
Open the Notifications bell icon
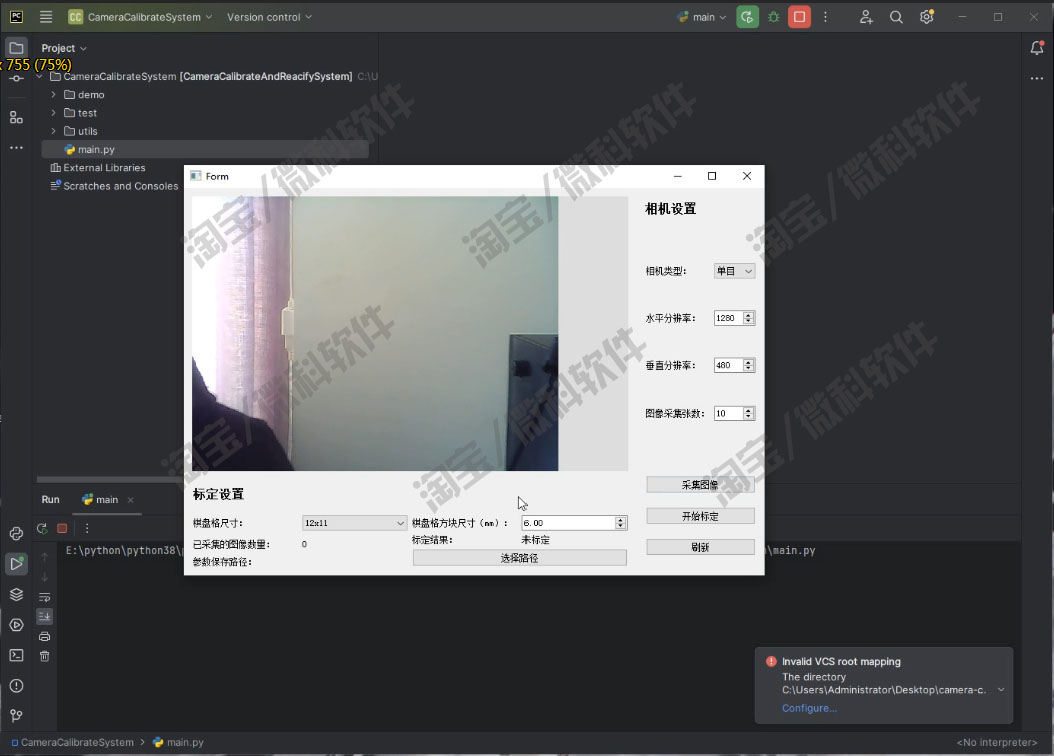click(x=1037, y=48)
